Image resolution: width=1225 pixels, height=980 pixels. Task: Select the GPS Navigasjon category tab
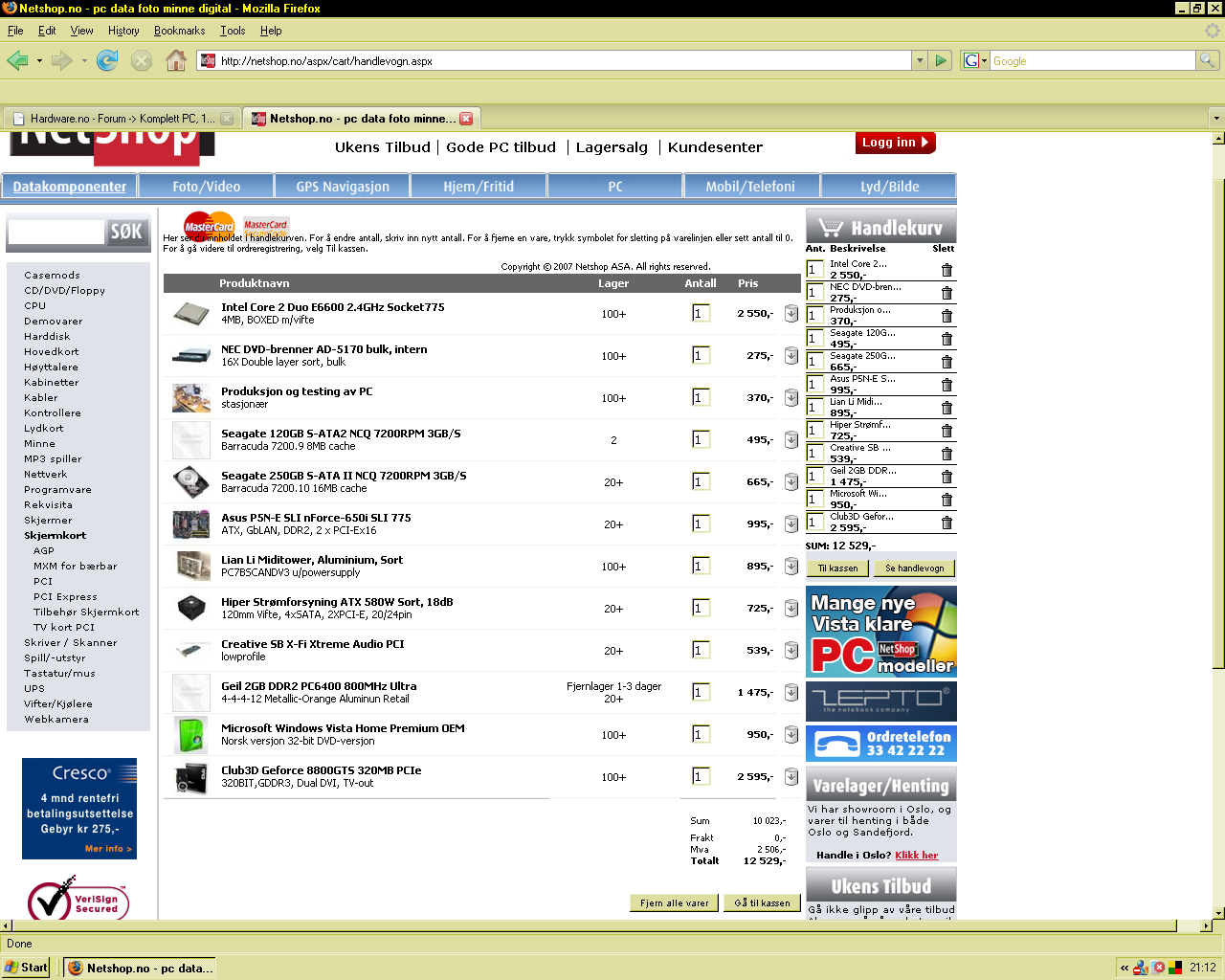[343, 187]
